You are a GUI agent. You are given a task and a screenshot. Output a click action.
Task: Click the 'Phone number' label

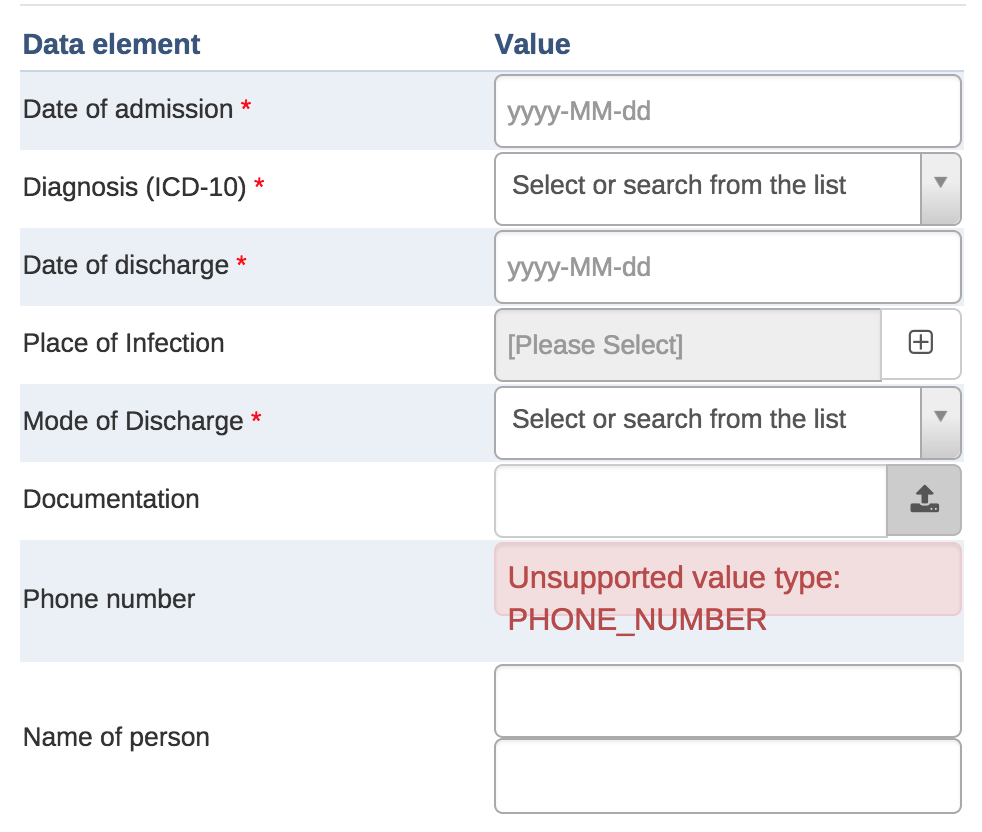tap(109, 599)
